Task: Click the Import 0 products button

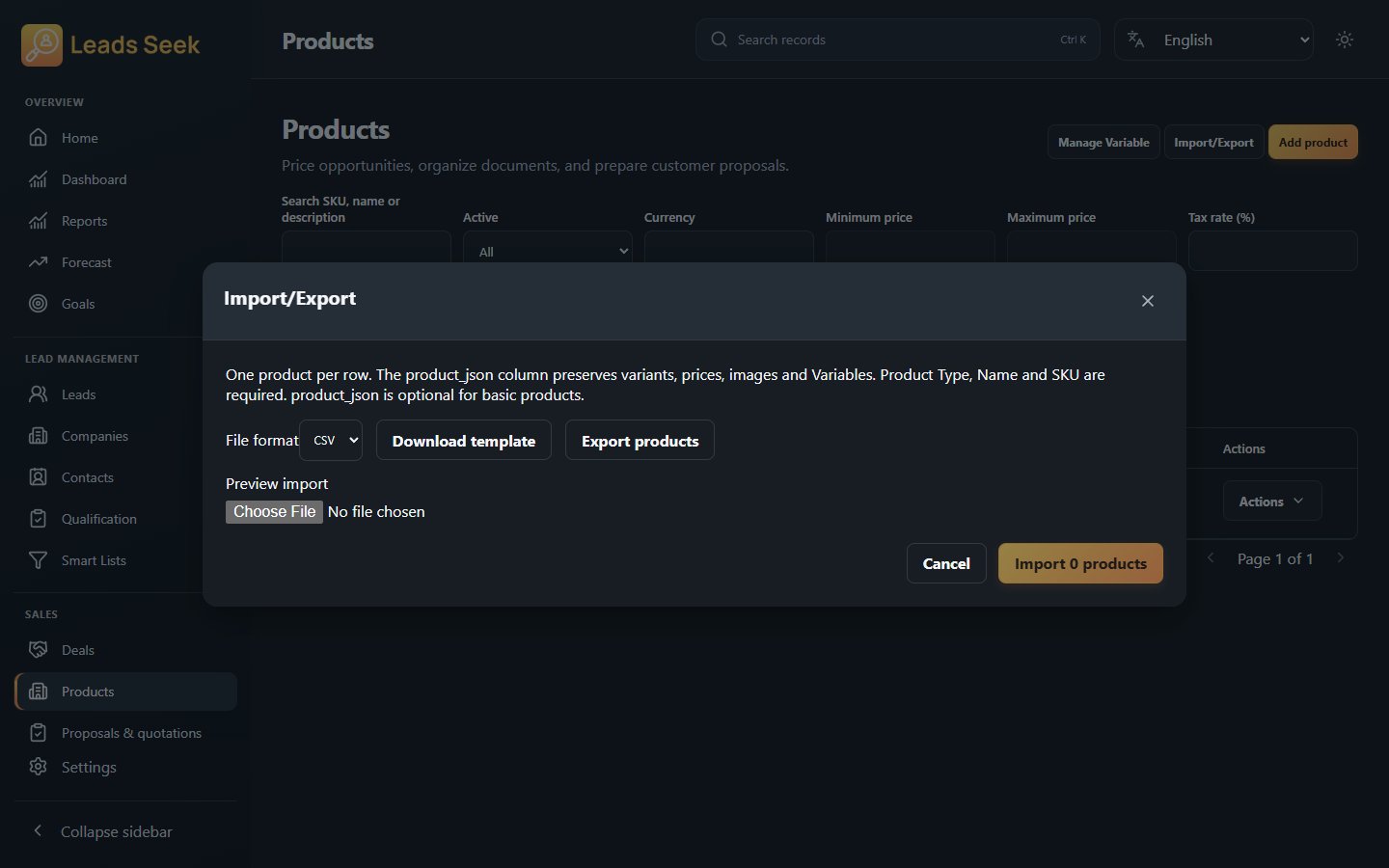Action: [1080, 563]
